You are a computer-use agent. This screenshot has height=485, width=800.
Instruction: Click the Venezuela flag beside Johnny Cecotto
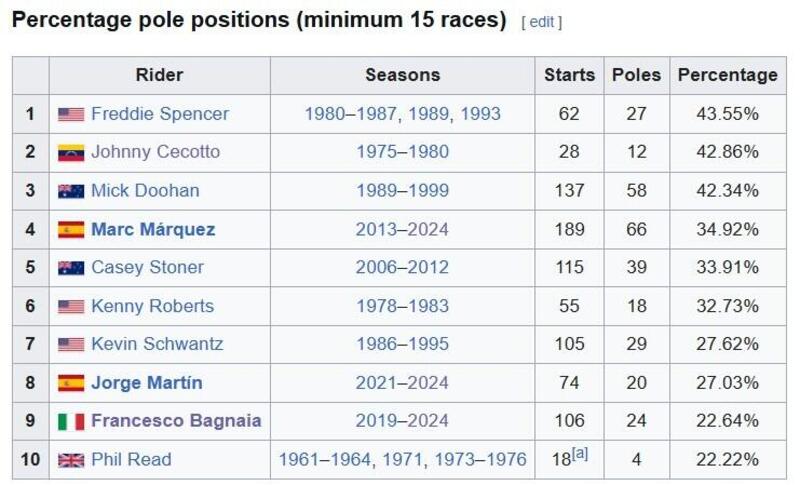(71, 153)
